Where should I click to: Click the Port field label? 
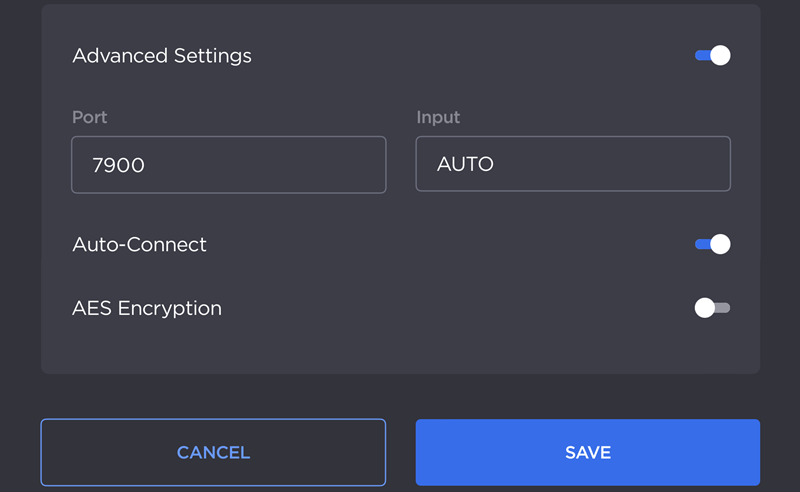(x=90, y=117)
